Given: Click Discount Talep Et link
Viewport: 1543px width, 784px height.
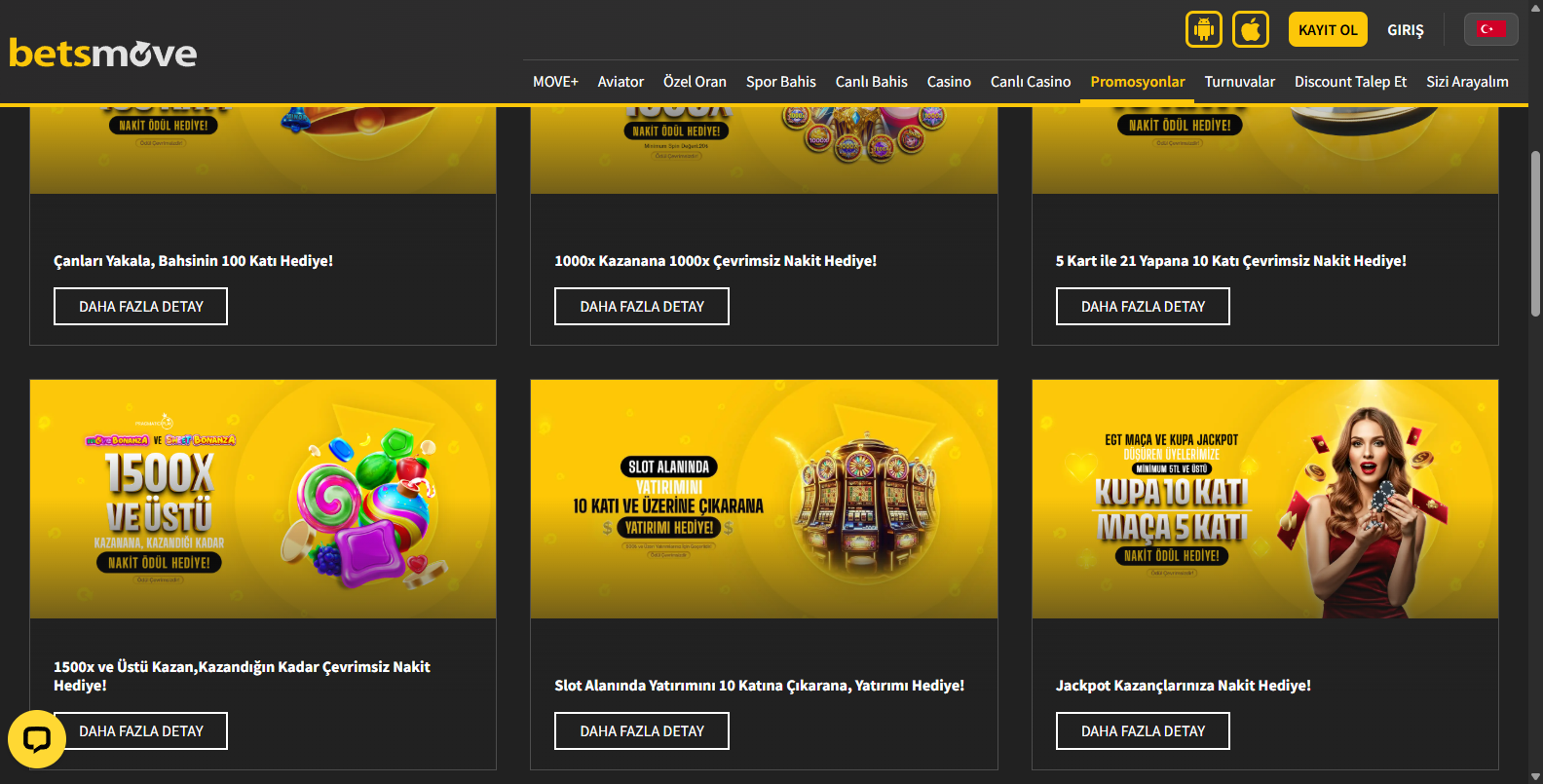Looking at the screenshot, I should (x=1350, y=82).
